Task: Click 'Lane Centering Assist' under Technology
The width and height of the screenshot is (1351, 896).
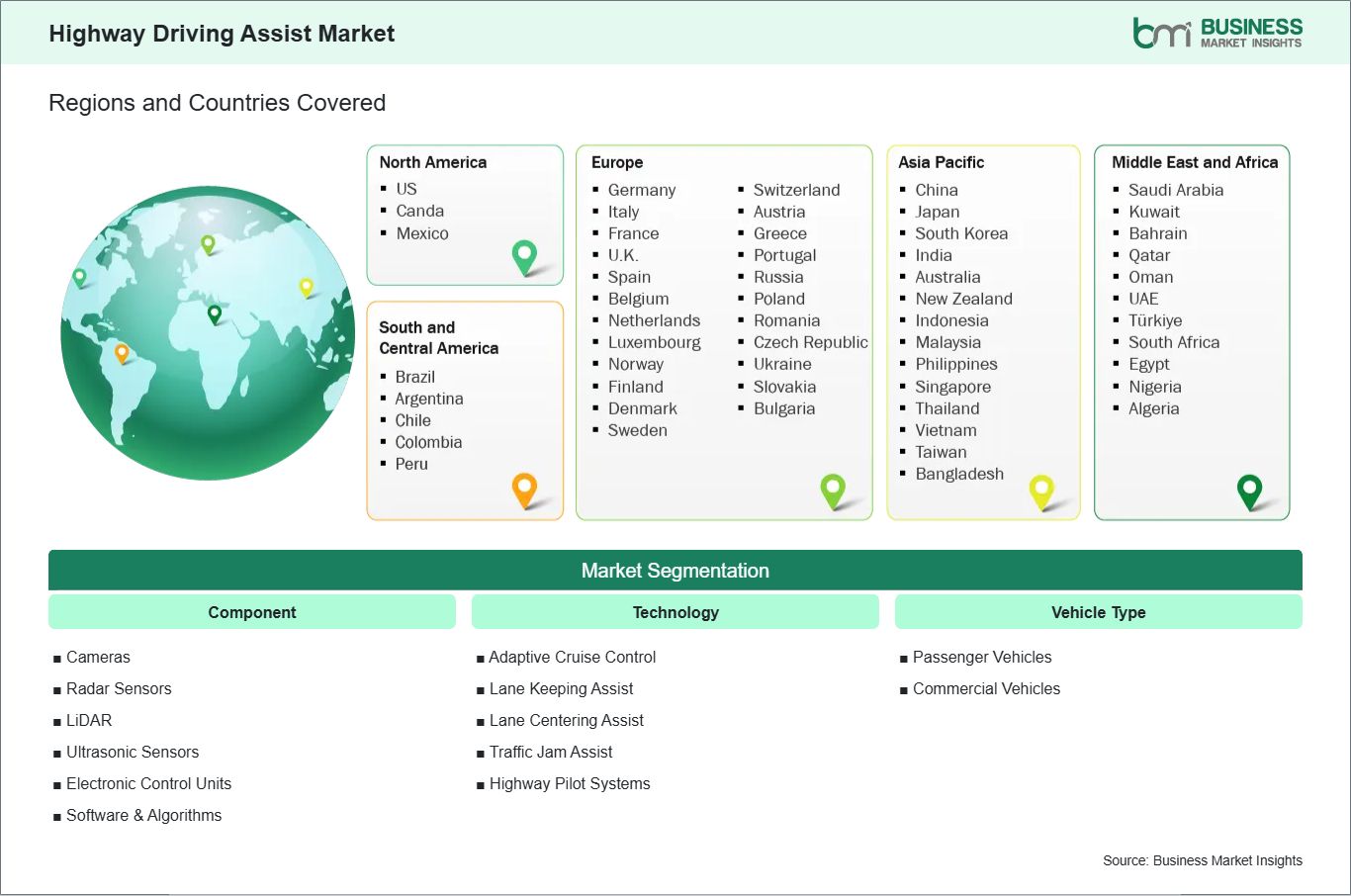Action: [x=566, y=720]
